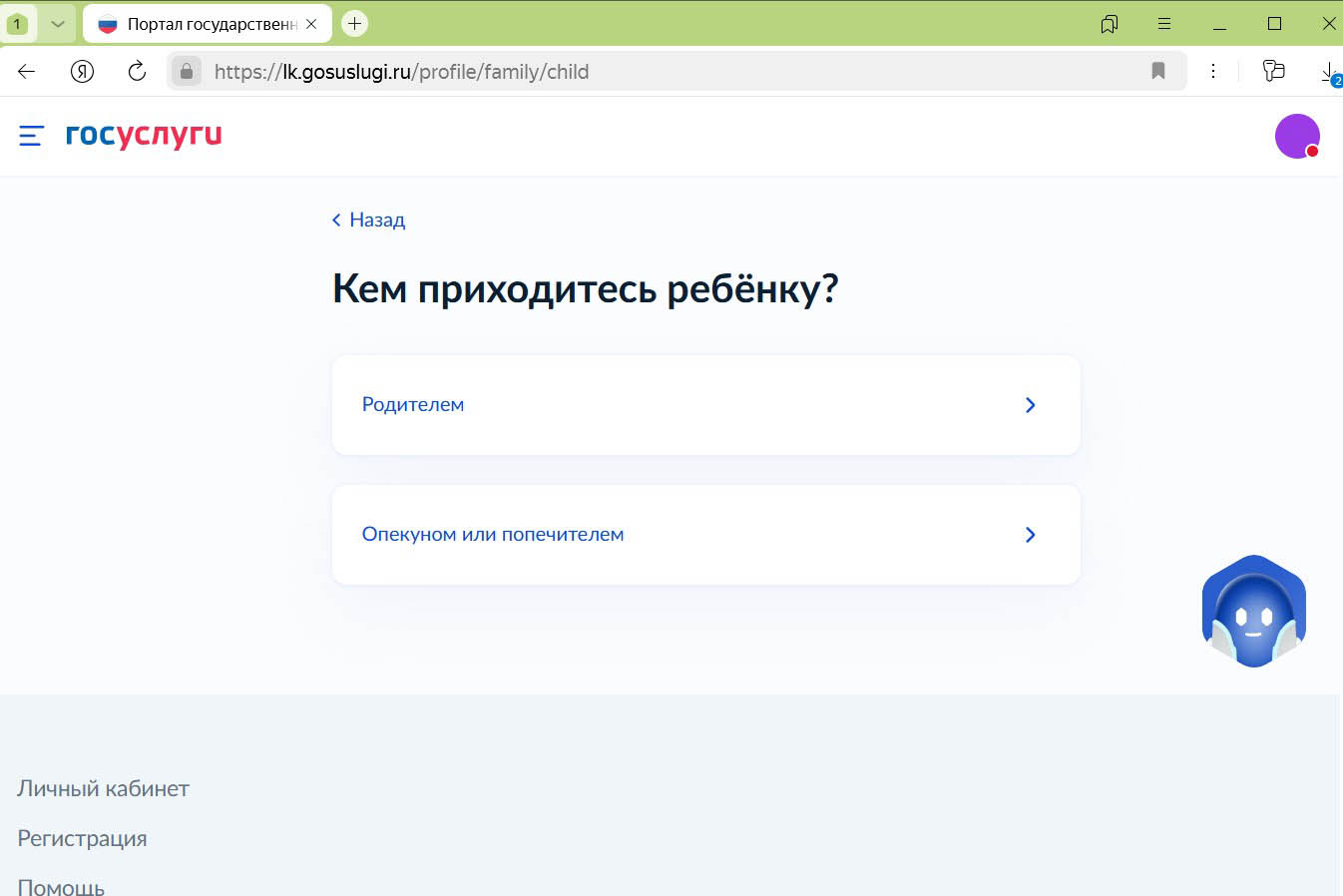Select the Портал государственных tab
This screenshot has width=1343, height=896.
pos(200,23)
